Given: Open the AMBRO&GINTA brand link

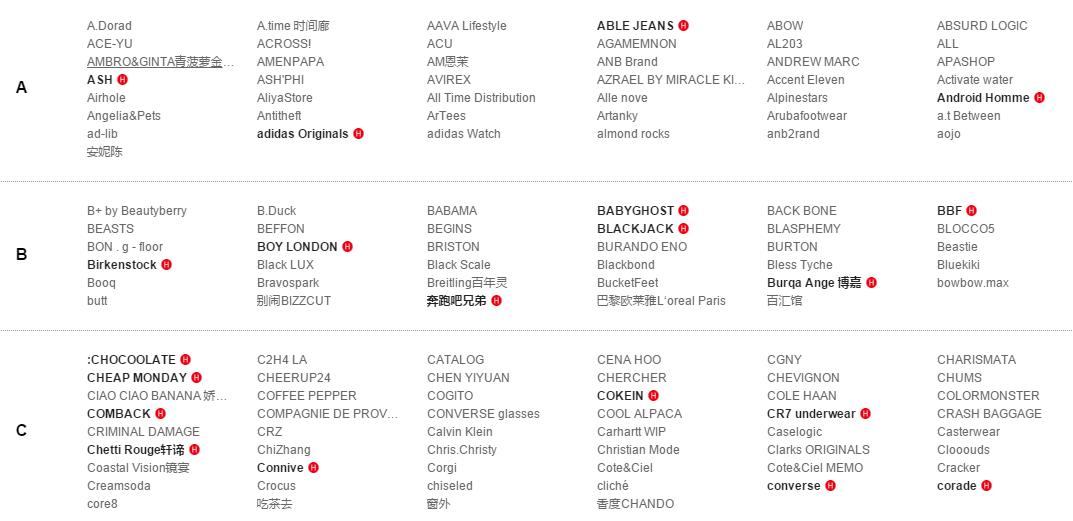Looking at the screenshot, I should pyautogui.click(x=160, y=62).
